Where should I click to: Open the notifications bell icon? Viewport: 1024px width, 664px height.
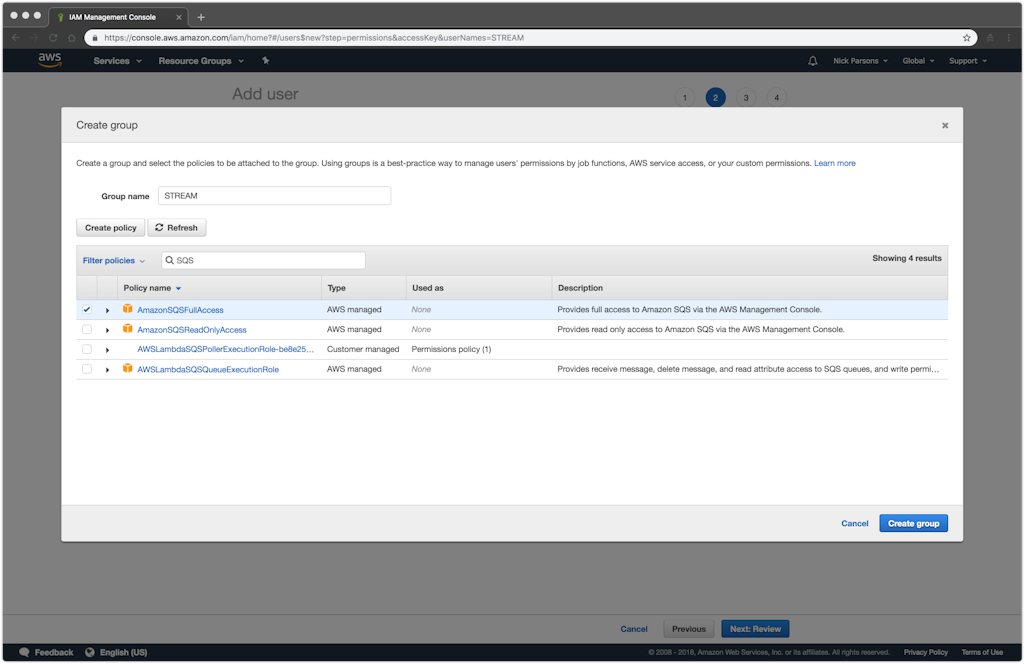812,61
